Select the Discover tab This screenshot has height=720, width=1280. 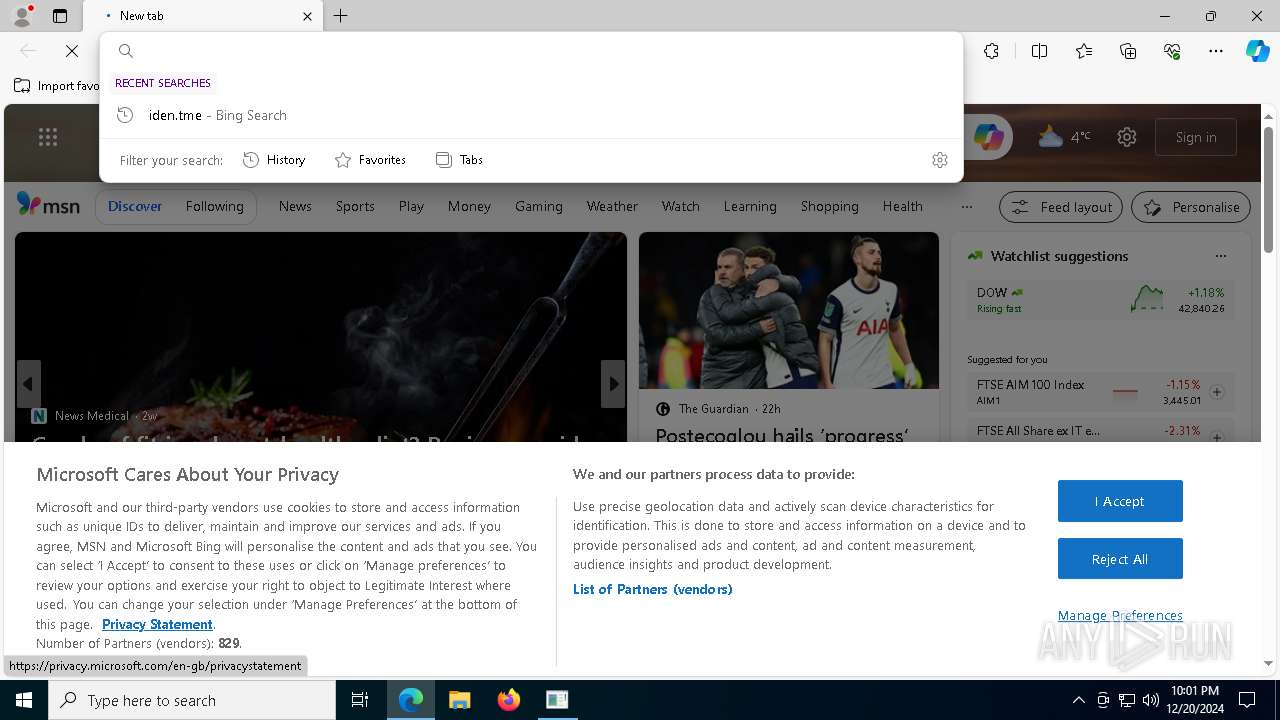point(135,206)
